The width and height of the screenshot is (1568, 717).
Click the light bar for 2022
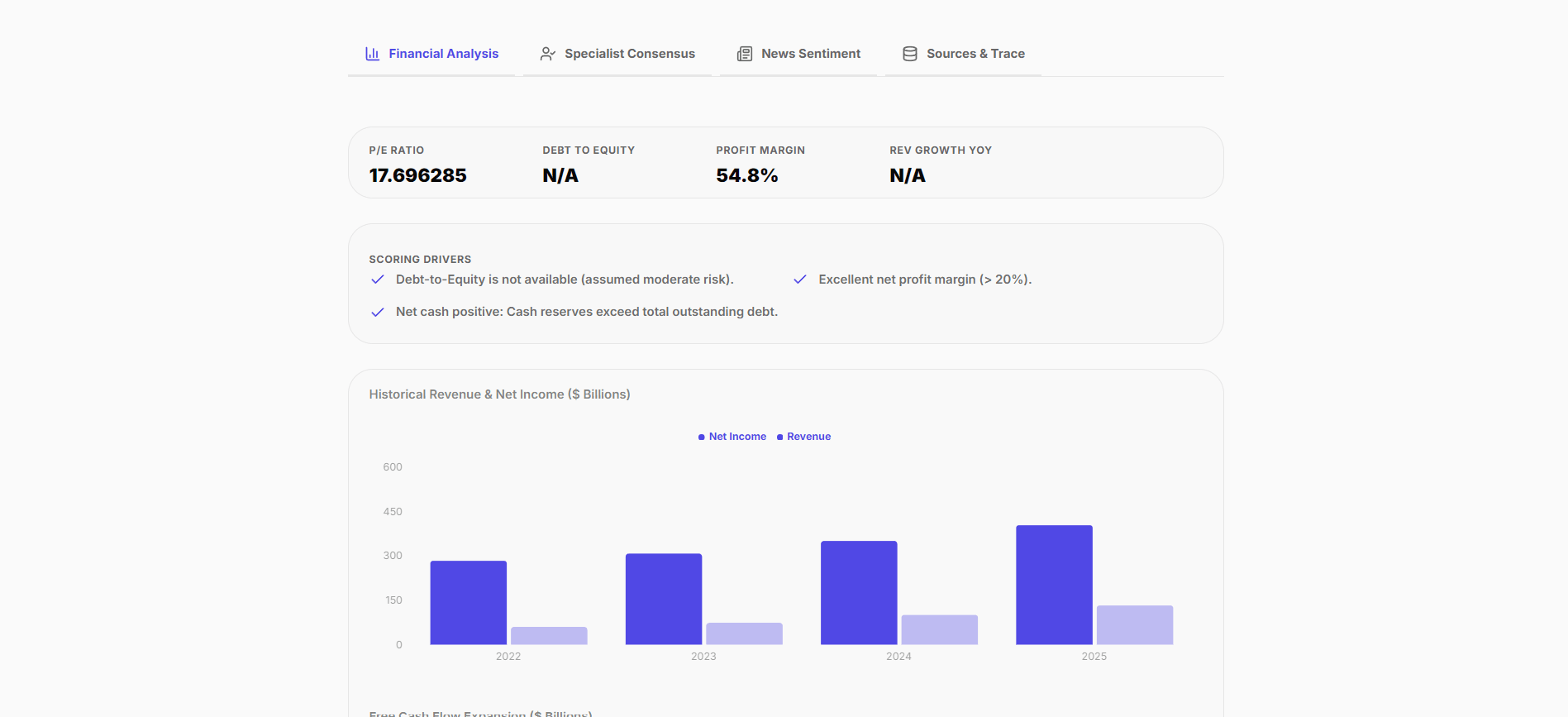[549, 636]
